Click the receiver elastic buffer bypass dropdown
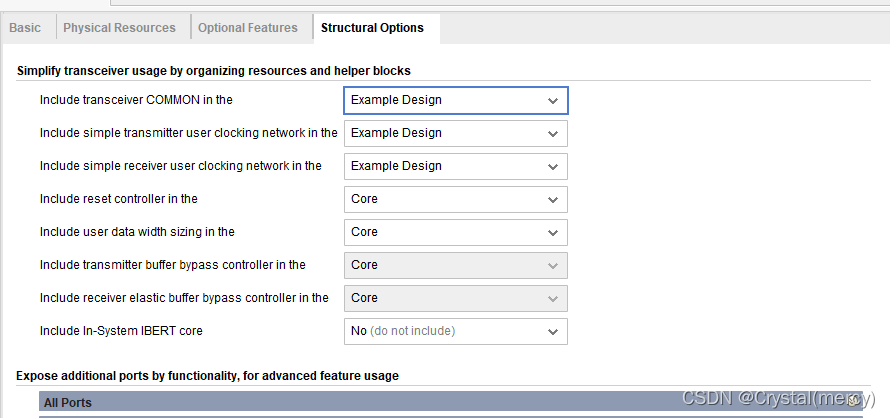 pyautogui.click(x=455, y=298)
